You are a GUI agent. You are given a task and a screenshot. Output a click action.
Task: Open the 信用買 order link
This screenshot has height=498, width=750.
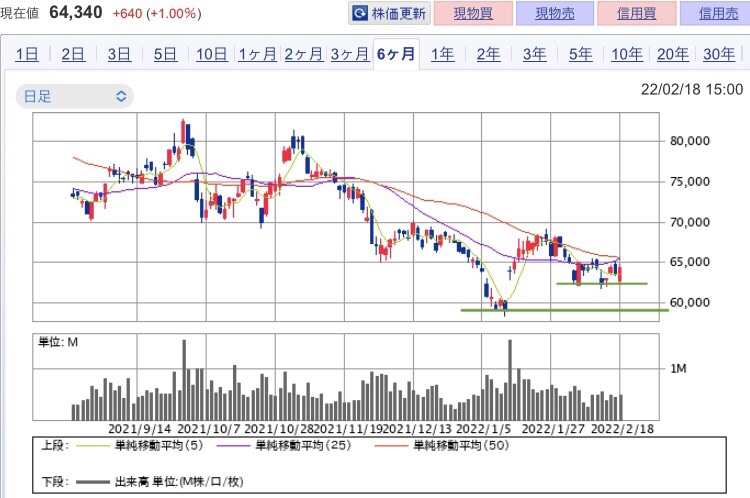tap(637, 13)
